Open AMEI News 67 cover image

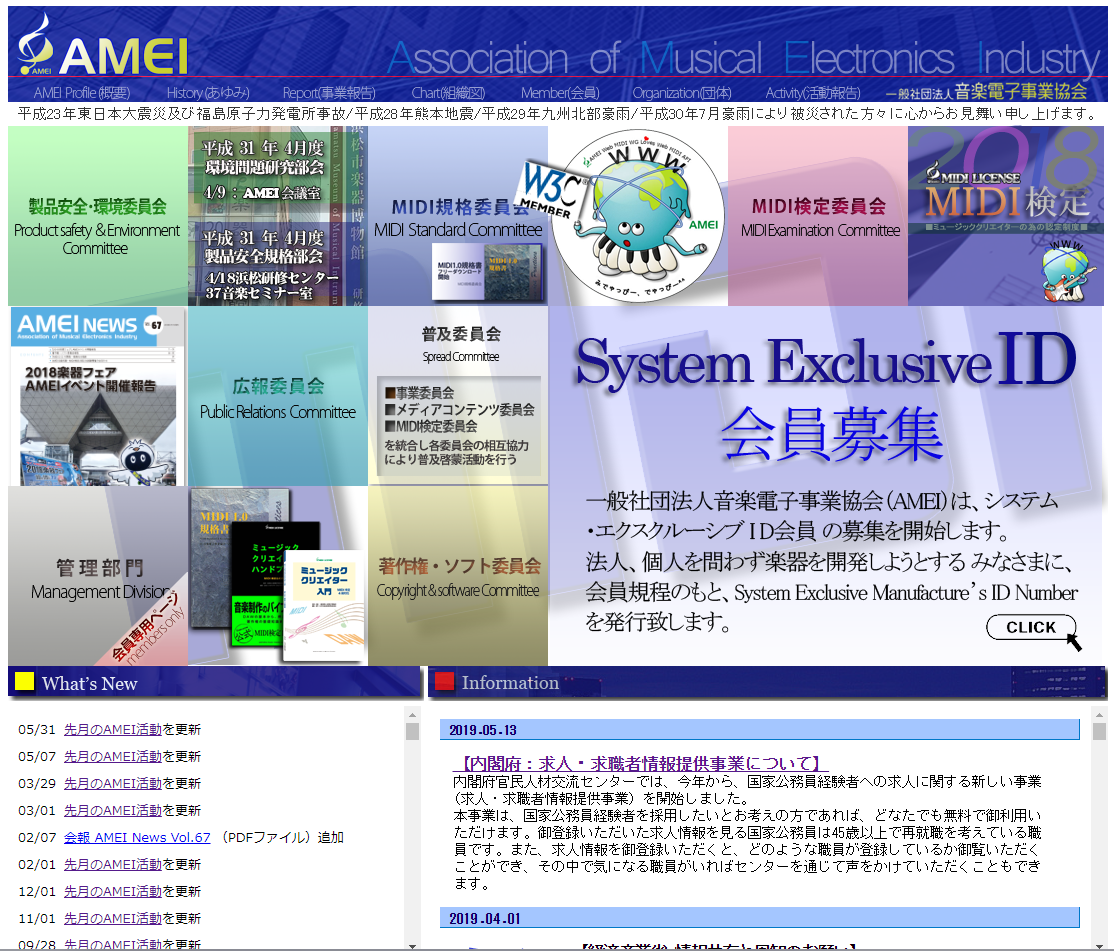pyautogui.click(x=98, y=396)
